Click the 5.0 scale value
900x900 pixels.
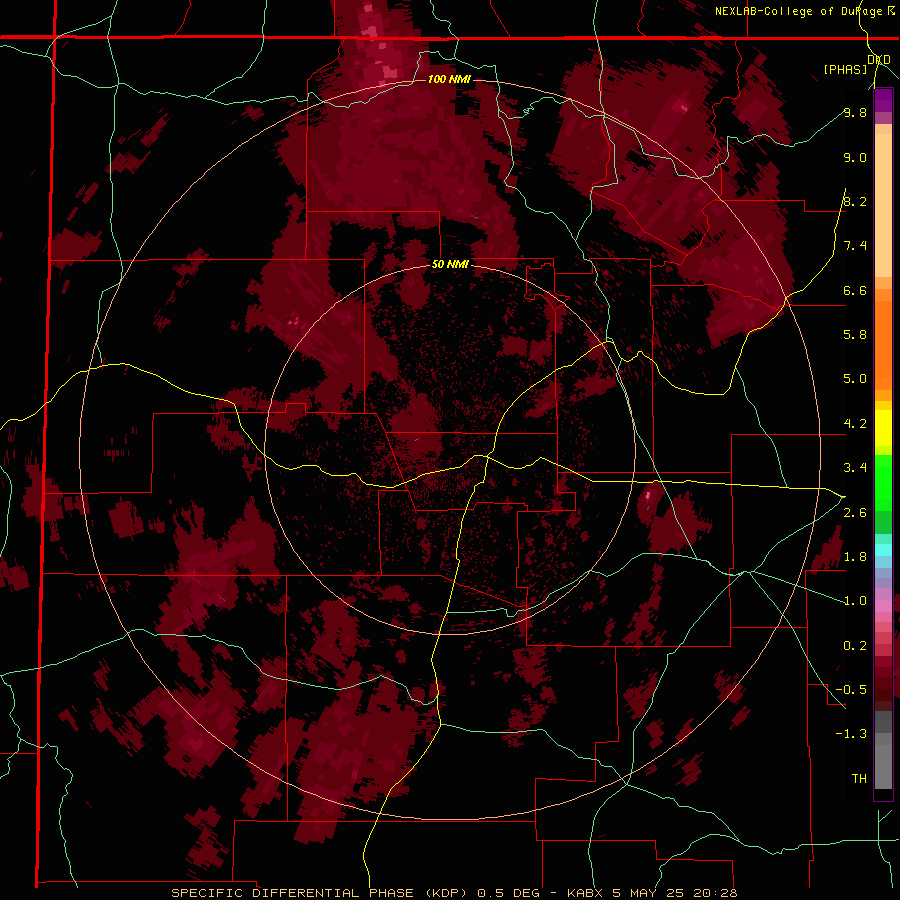855,379
